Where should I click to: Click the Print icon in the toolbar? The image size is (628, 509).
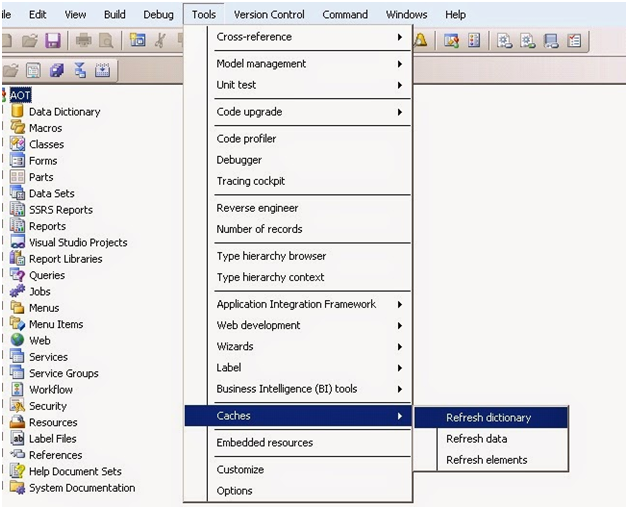click(x=84, y=40)
